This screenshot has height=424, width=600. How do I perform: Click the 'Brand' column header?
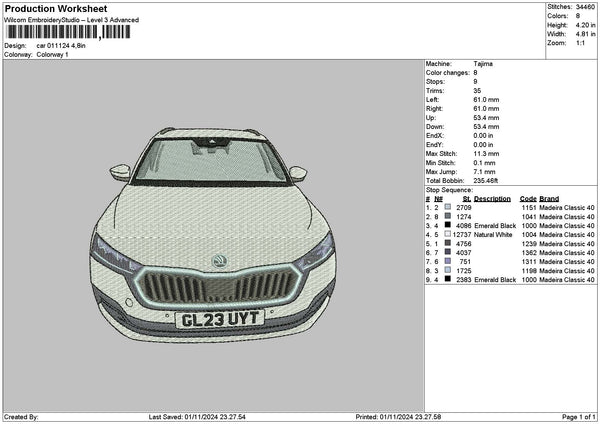[549, 199]
